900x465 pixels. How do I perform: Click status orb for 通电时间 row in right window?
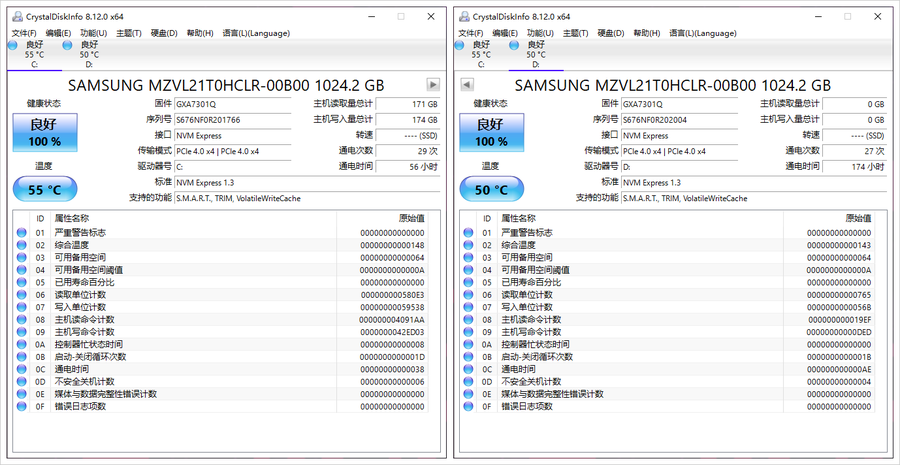coord(469,369)
